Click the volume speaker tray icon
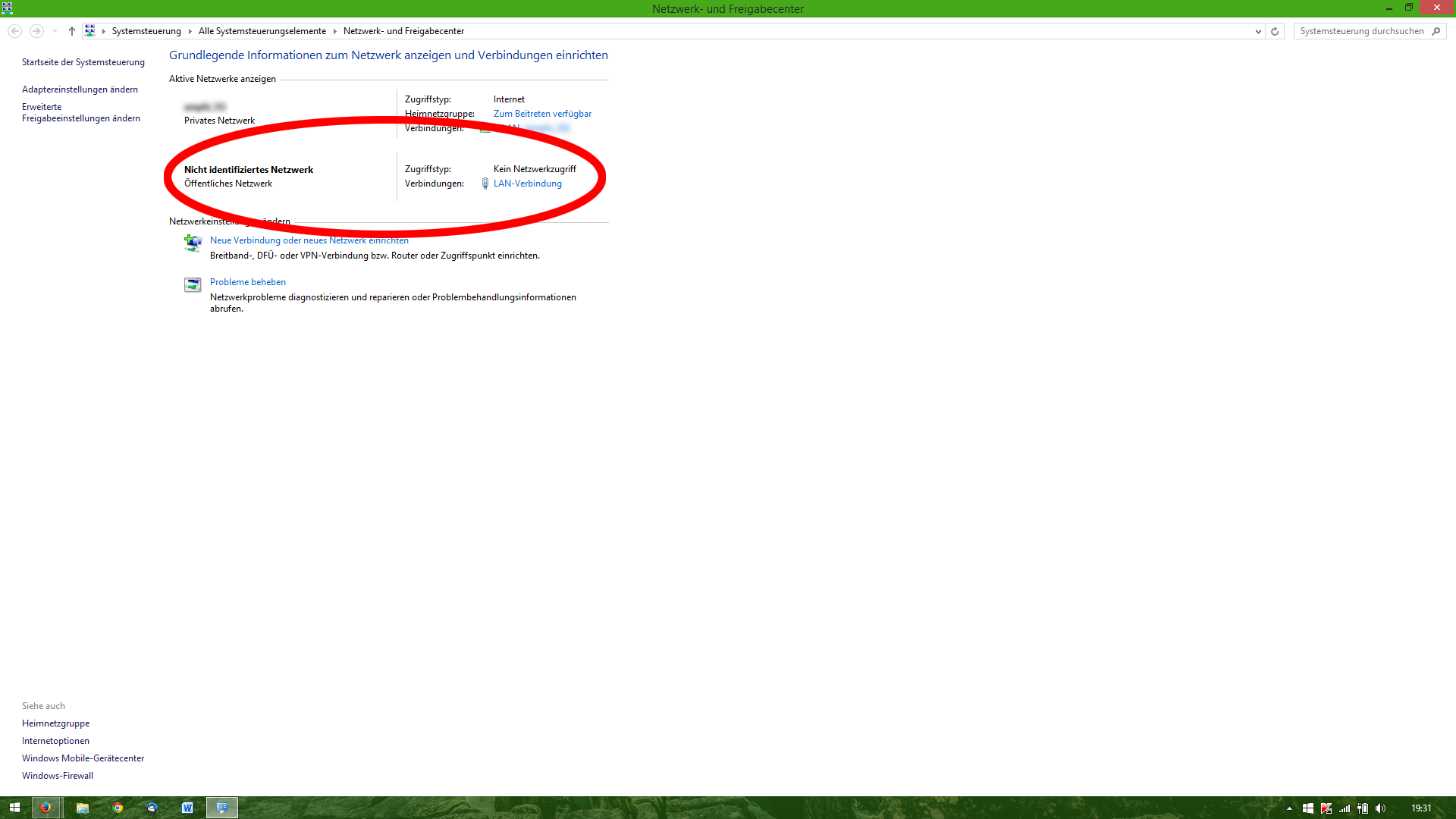The image size is (1456, 819). (x=1380, y=808)
